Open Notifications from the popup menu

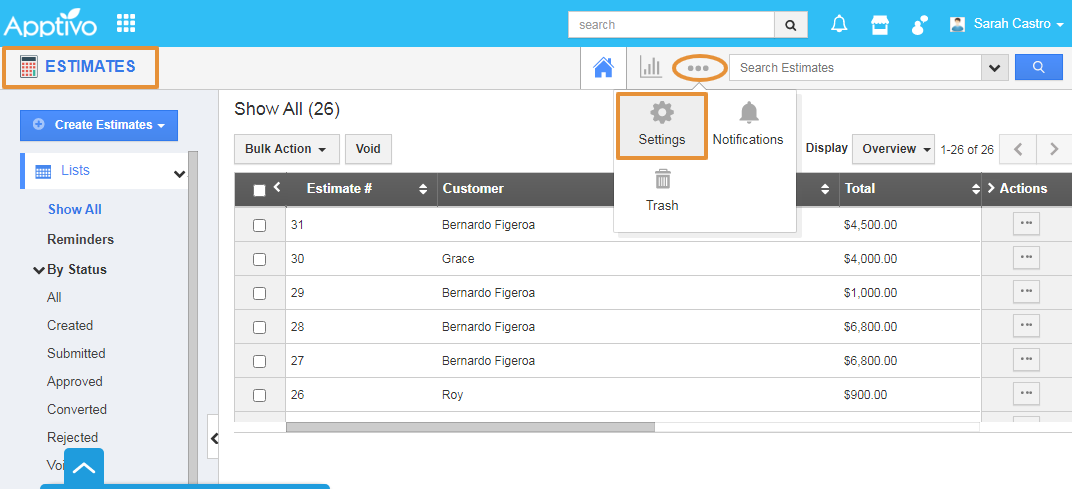pos(748,125)
